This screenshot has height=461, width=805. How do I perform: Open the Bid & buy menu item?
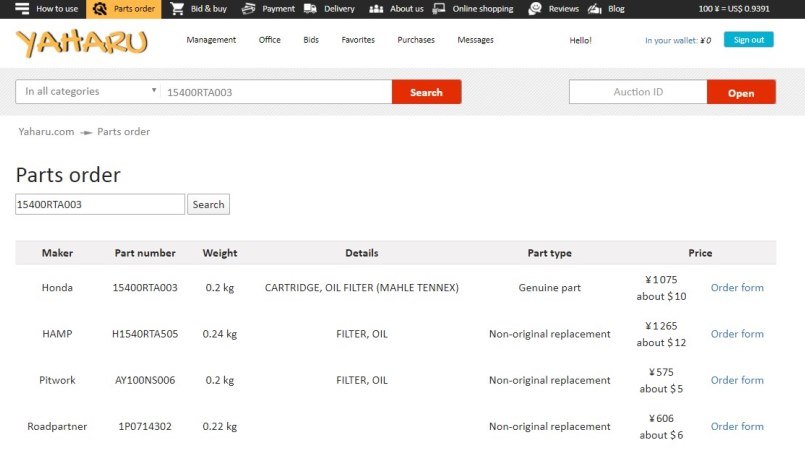click(208, 9)
